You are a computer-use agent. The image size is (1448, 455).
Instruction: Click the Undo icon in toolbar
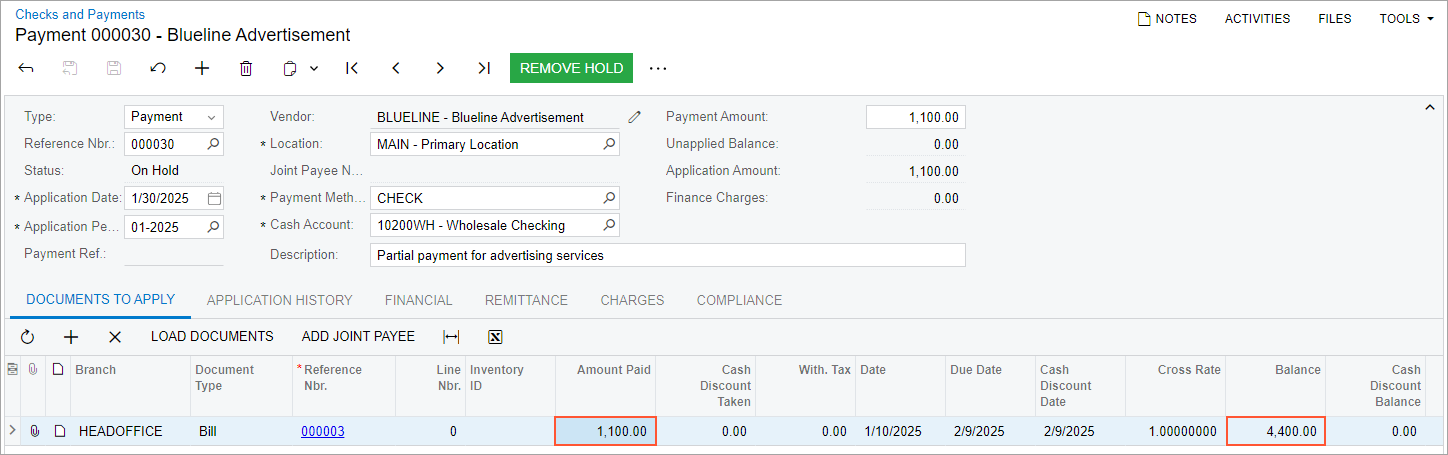pyautogui.click(x=158, y=68)
